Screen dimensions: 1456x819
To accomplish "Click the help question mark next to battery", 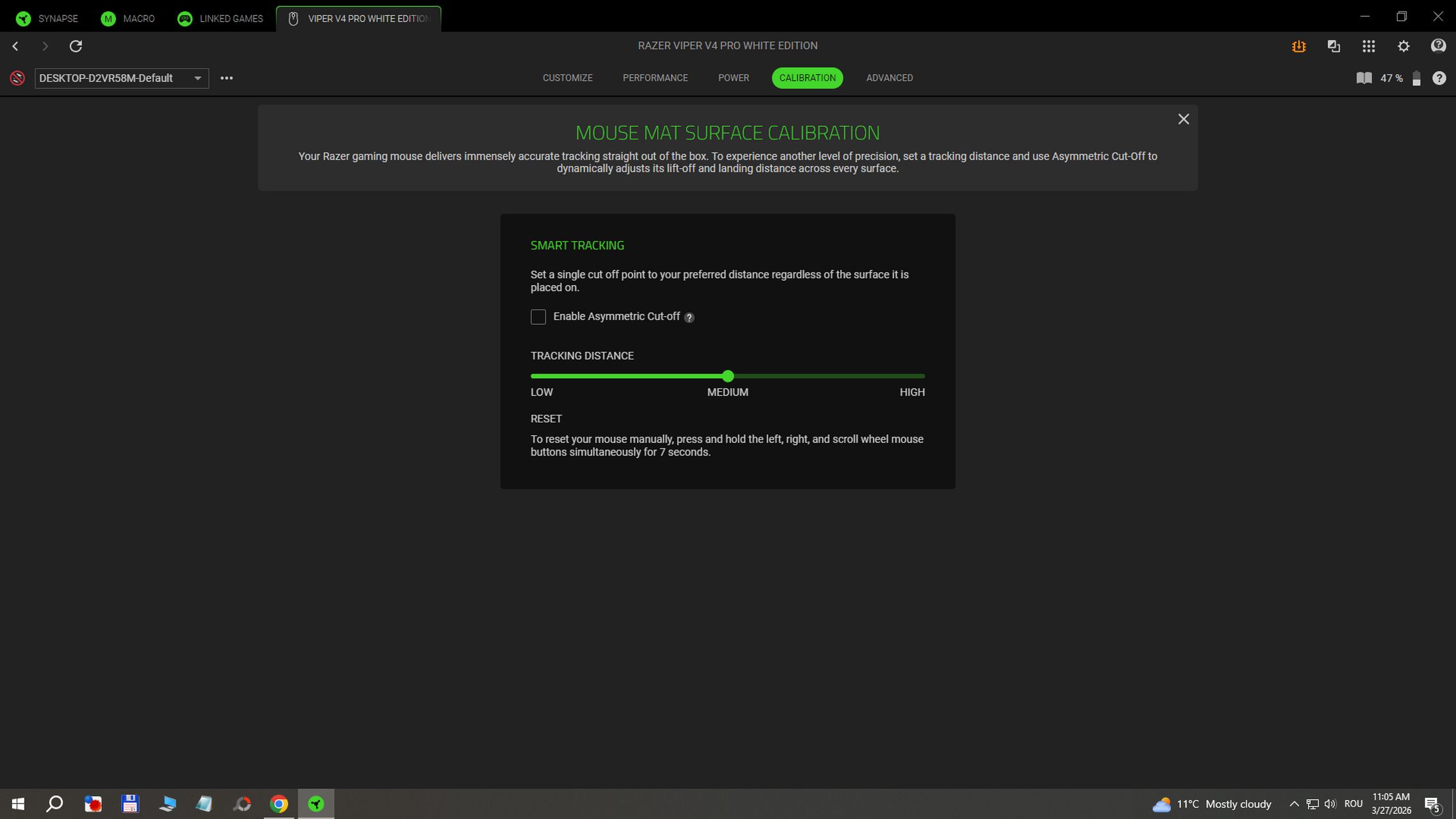I will pos(1439,78).
